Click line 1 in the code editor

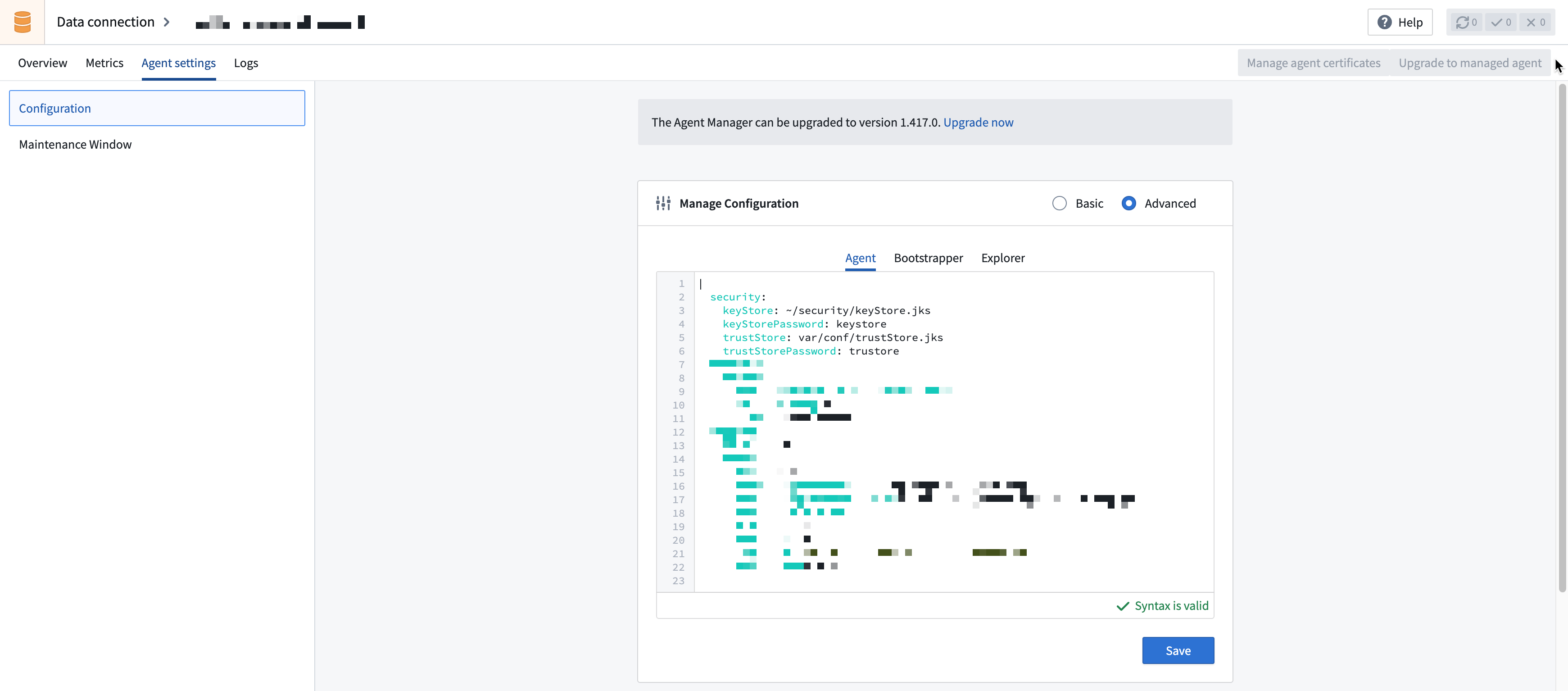954,284
